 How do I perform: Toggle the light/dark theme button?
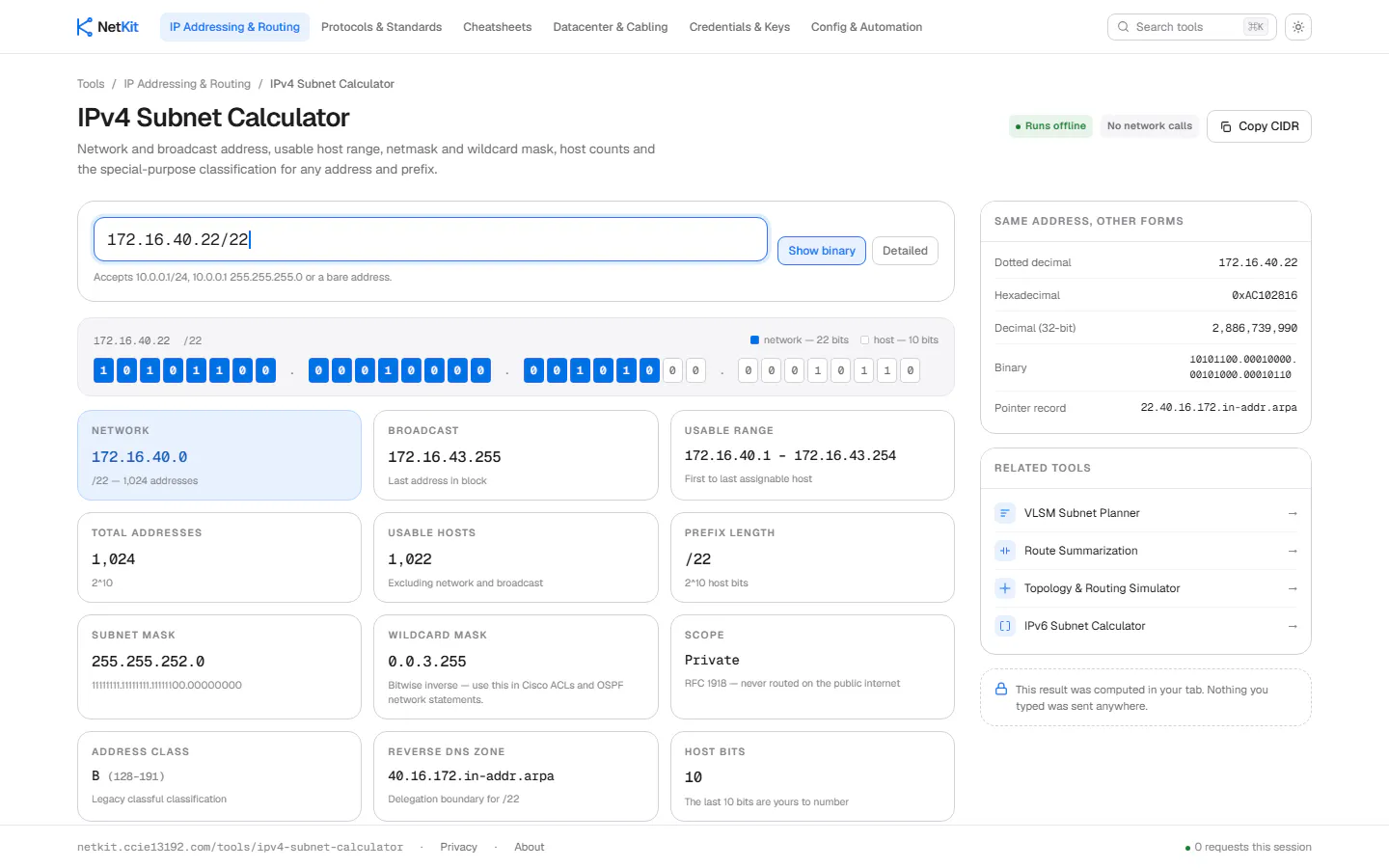[1298, 27]
